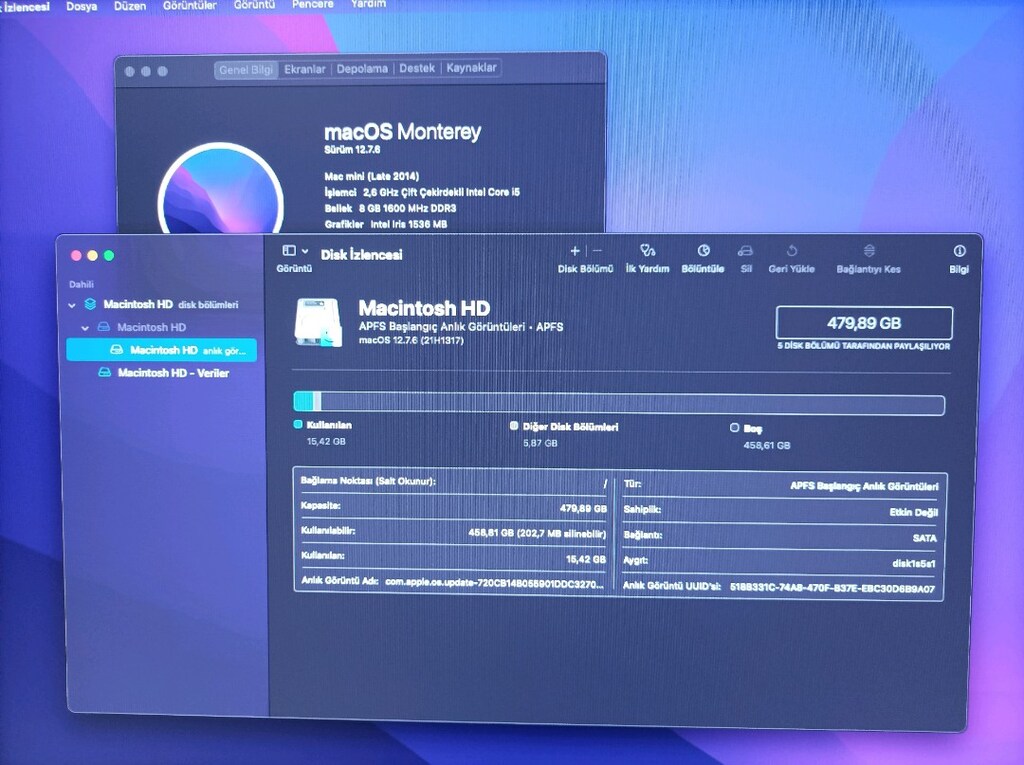This screenshot has width=1024, height=765.
Task: Click Anlık Görüntü Adı com.apple.os.update value
Action: pos(494,583)
